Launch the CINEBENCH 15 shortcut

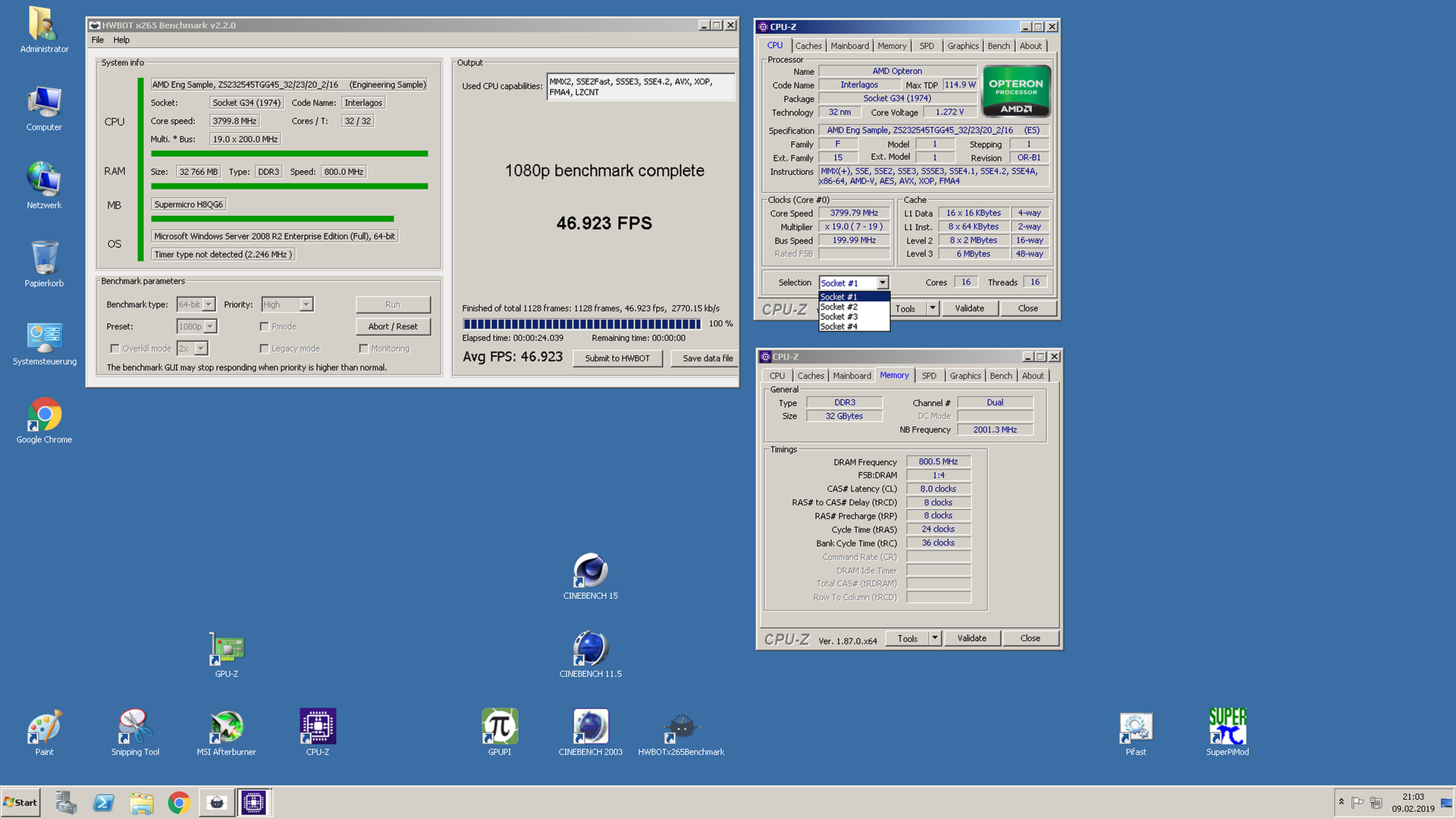[x=590, y=576]
